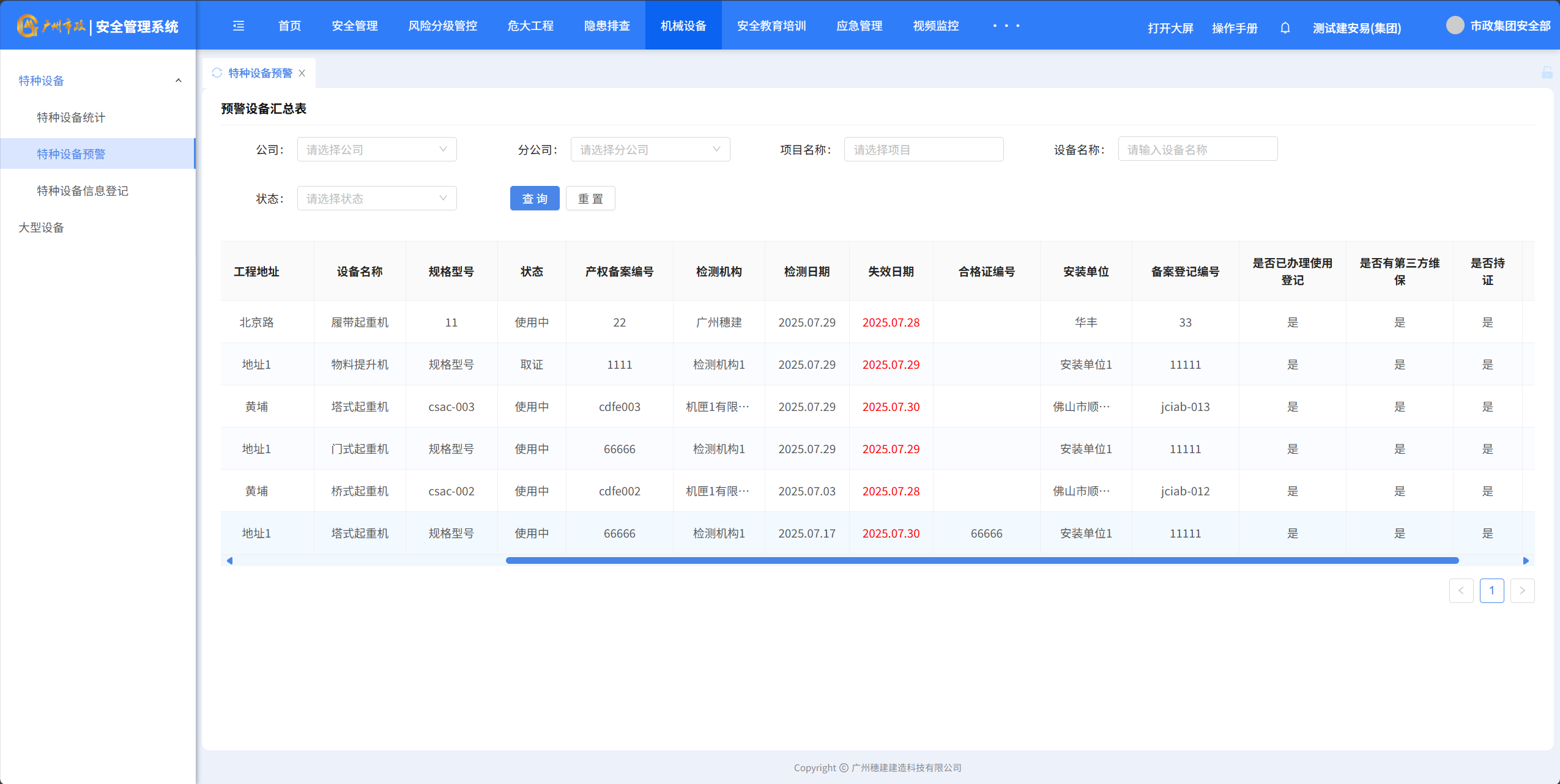Close the 特种设备预警 tab
Image resolution: width=1560 pixels, height=784 pixels.
[302, 73]
